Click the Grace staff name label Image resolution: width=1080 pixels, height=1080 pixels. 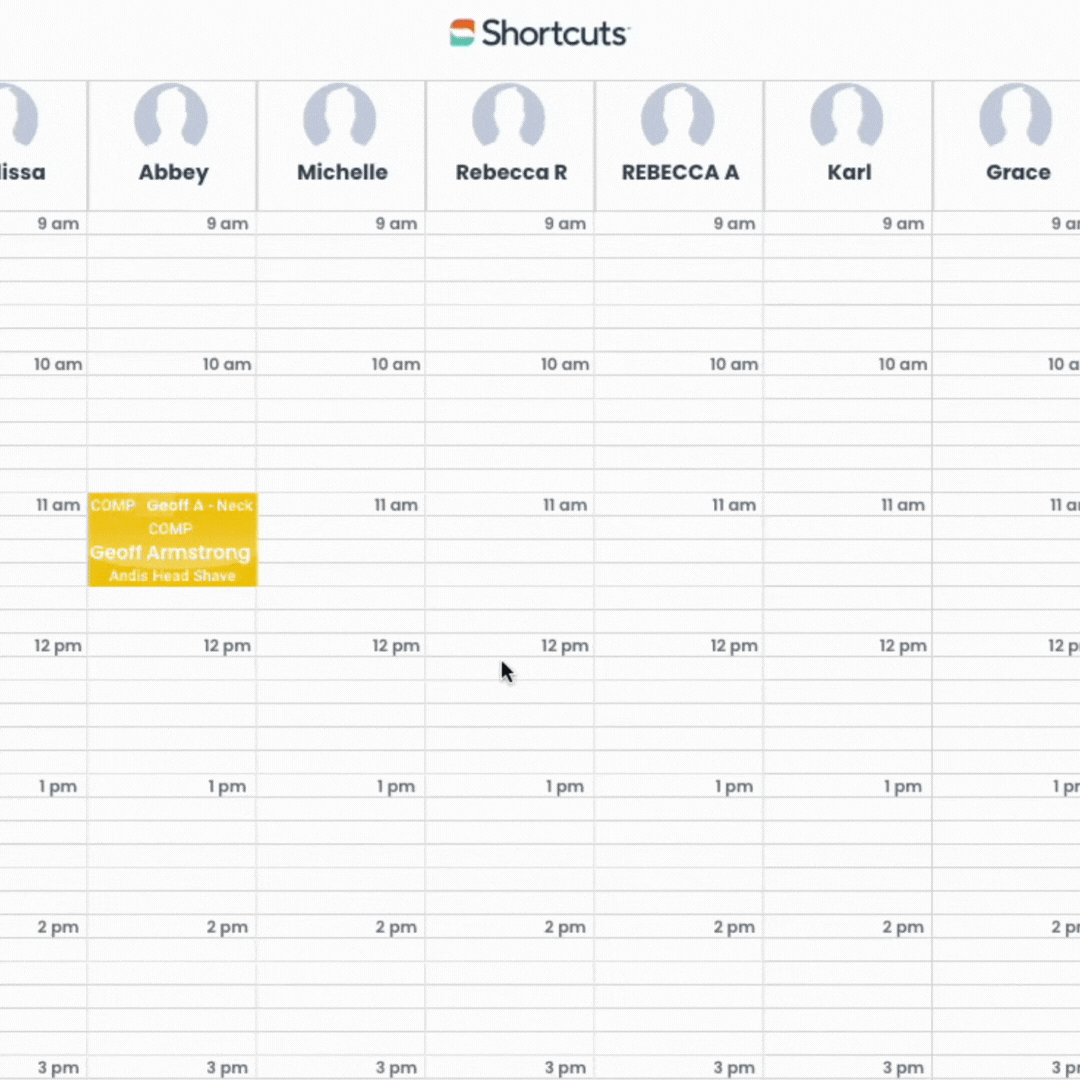1018,172
